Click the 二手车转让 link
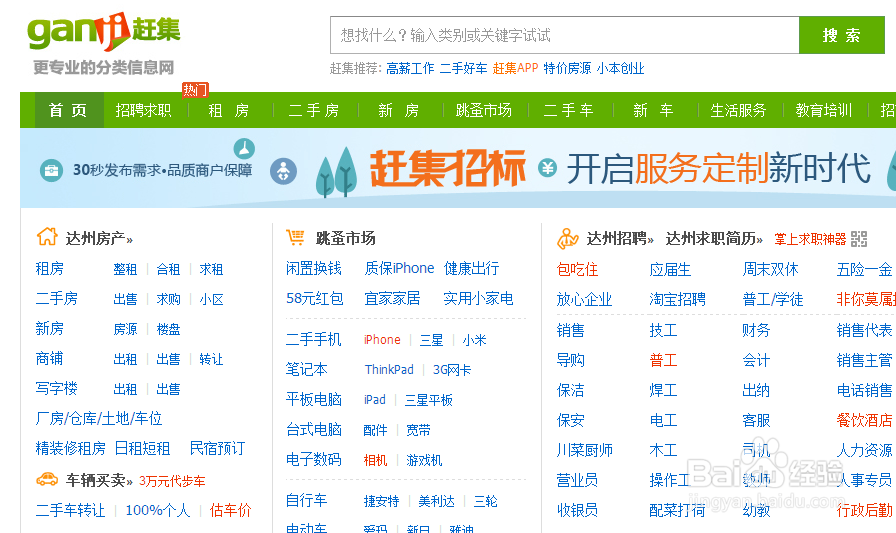 (x=70, y=510)
